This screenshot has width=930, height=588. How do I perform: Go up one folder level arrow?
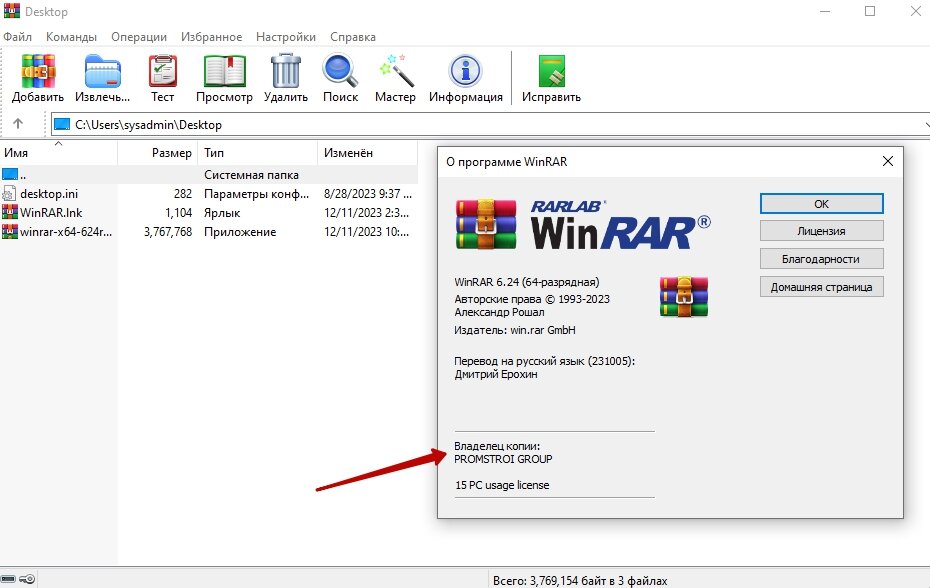18,123
